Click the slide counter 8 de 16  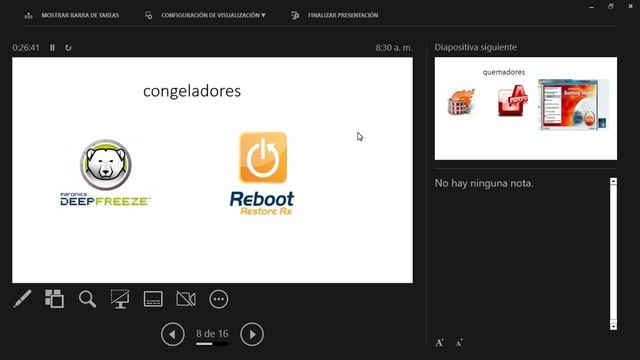click(212, 333)
